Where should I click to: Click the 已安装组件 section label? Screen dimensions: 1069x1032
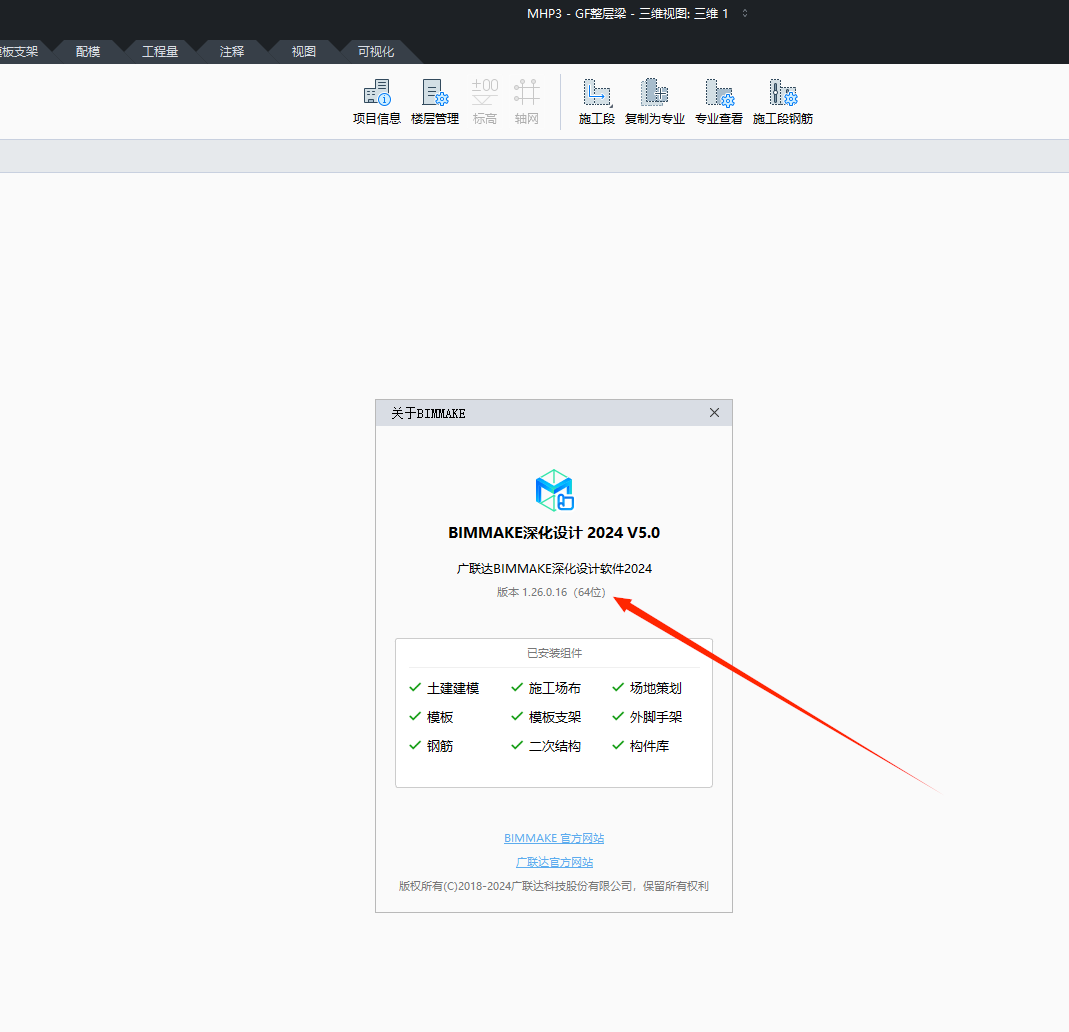coord(554,653)
